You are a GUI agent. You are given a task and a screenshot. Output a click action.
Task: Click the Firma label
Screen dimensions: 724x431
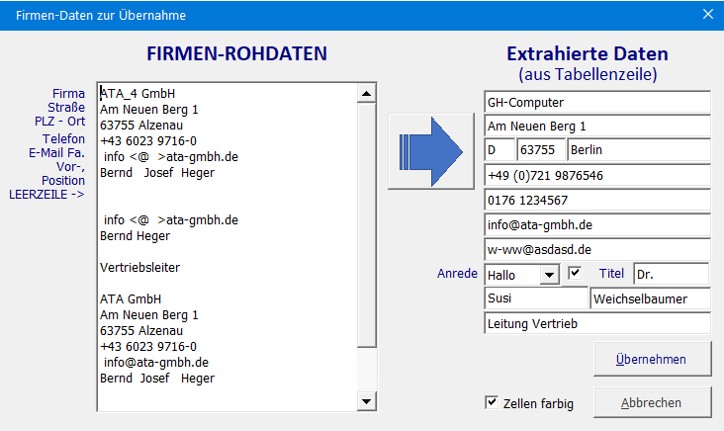[68, 94]
